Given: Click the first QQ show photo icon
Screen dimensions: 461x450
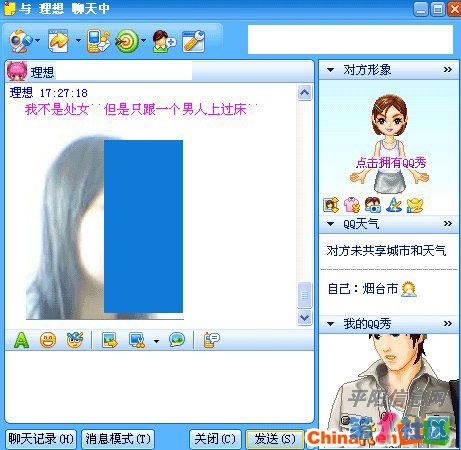Looking at the screenshot, I should point(331,205).
